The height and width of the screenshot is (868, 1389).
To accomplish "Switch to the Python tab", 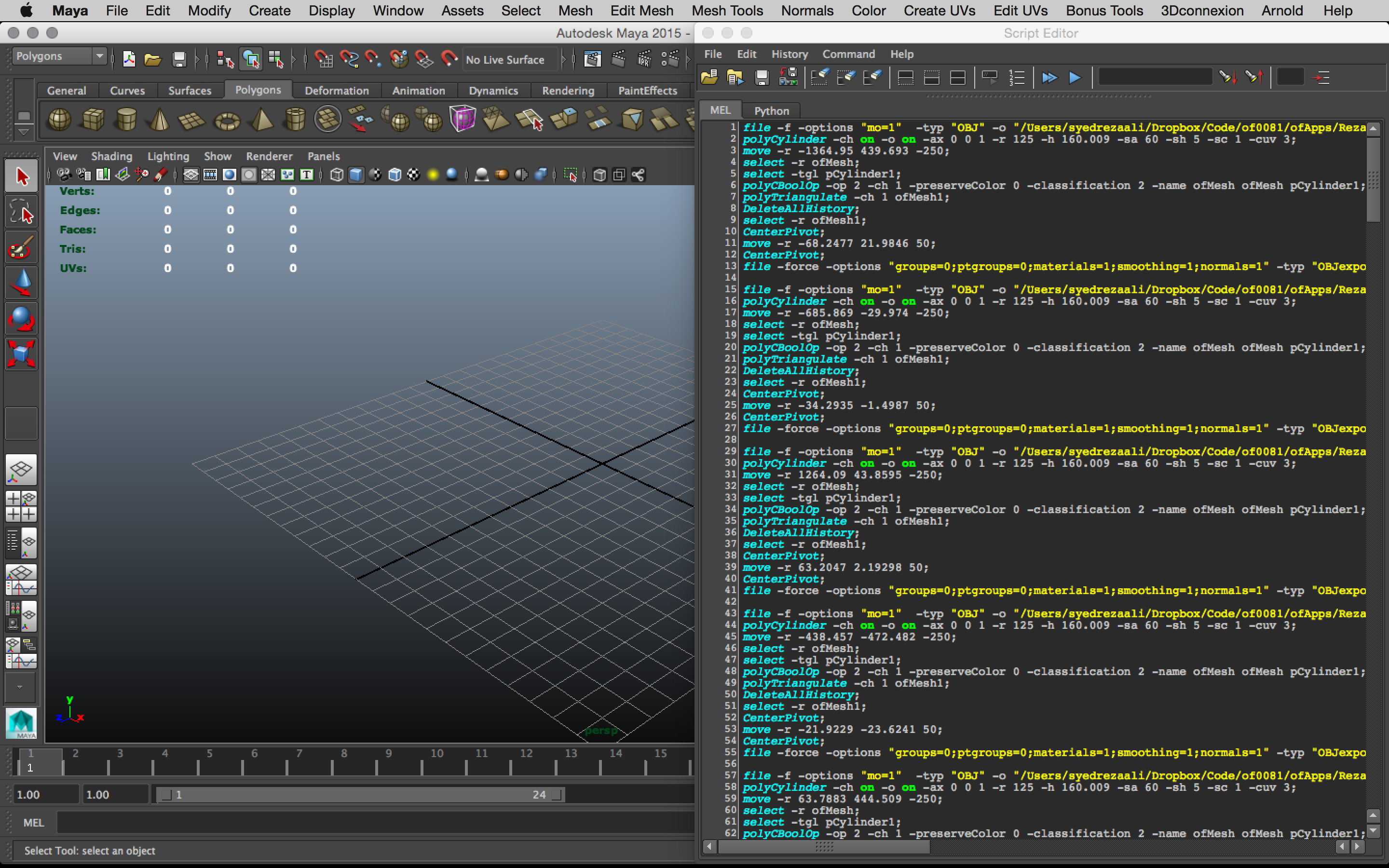I will click(771, 110).
